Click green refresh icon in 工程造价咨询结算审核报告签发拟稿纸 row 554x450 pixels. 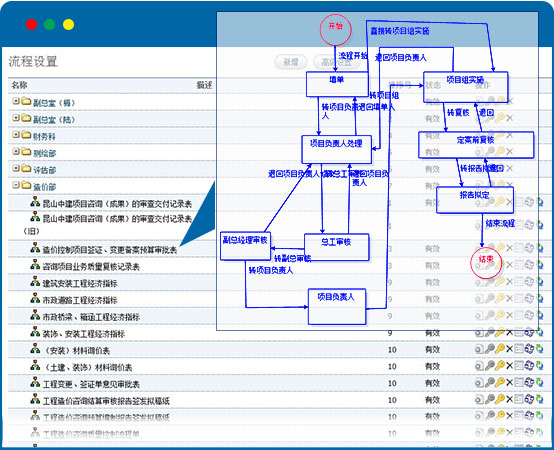(x=540, y=399)
